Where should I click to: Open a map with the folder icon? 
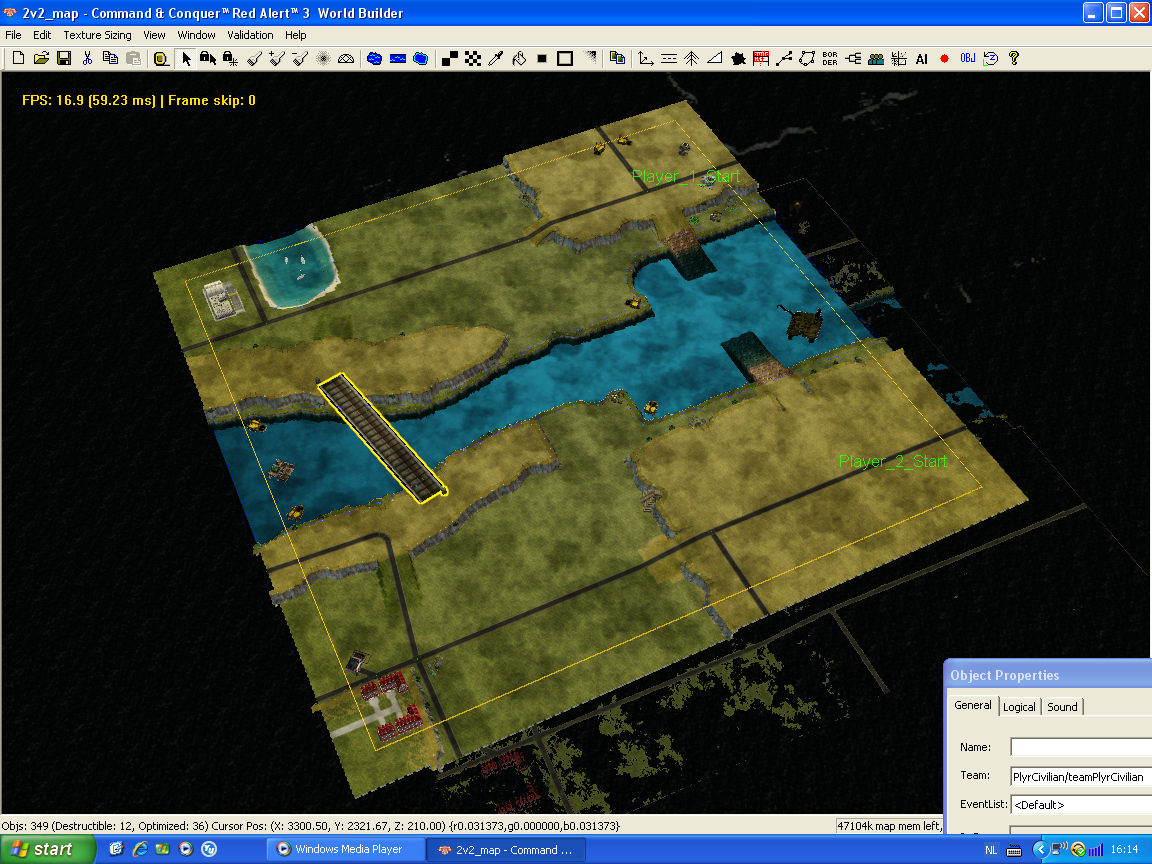point(41,59)
